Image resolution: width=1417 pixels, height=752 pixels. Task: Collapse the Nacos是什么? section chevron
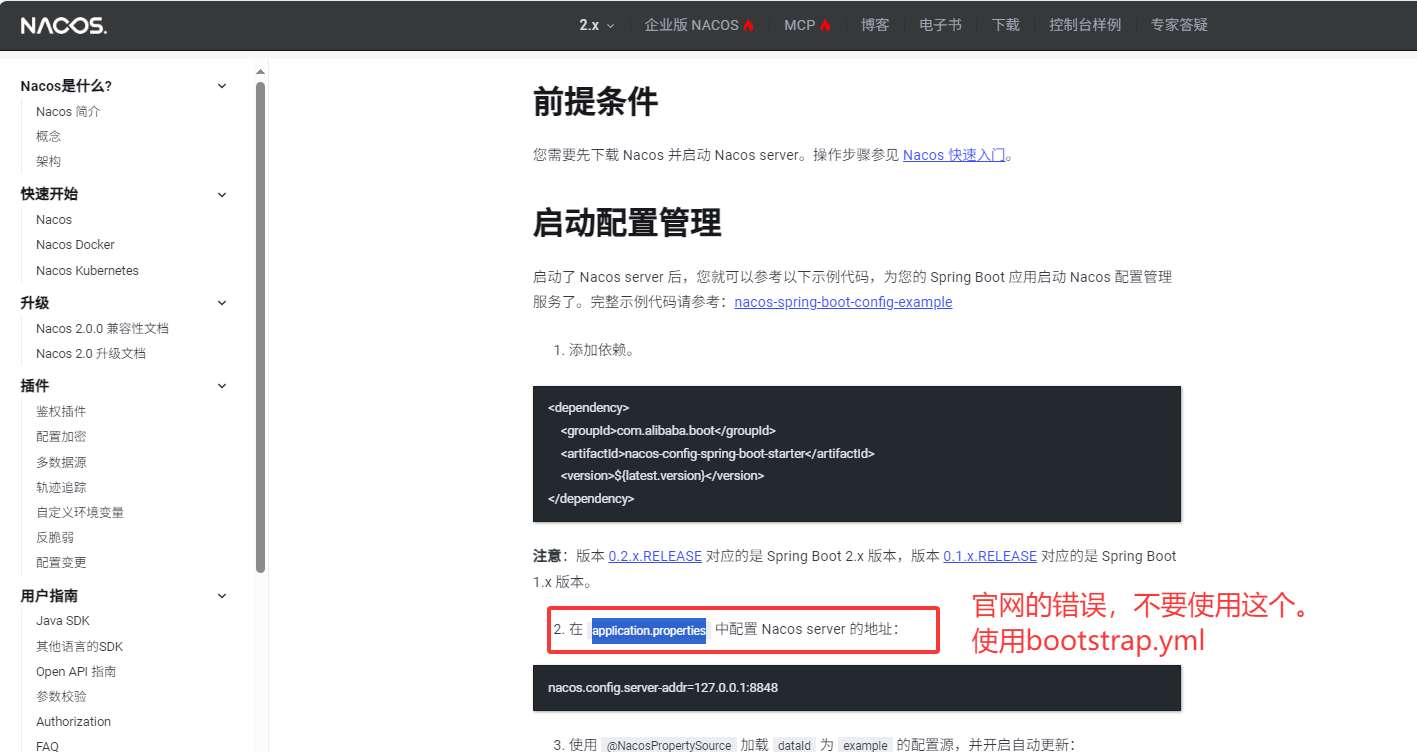(222, 86)
